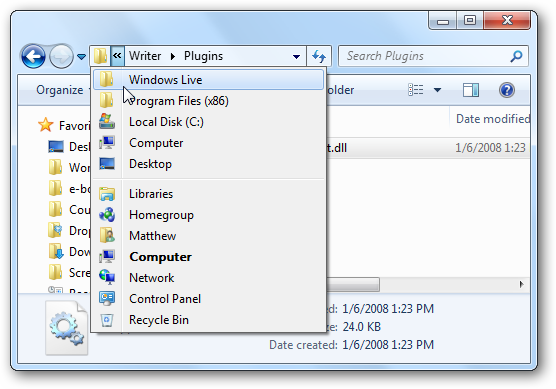Click the Plugins breadcrumb segment
This screenshot has width=556, height=389.
click(203, 56)
